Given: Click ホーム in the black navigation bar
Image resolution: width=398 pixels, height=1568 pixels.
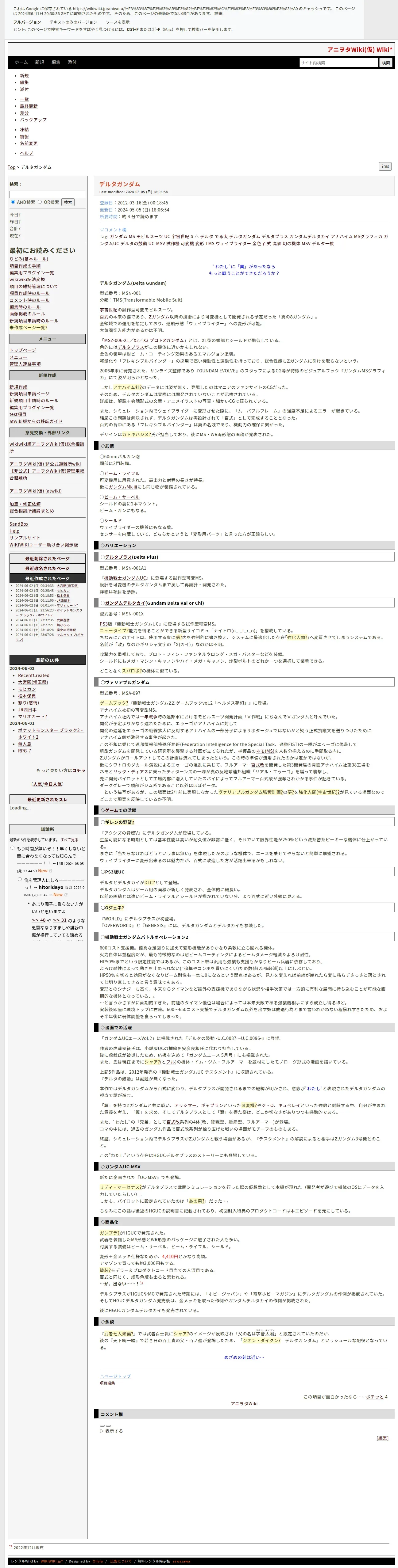Looking at the screenshot, I should (21, 62).
